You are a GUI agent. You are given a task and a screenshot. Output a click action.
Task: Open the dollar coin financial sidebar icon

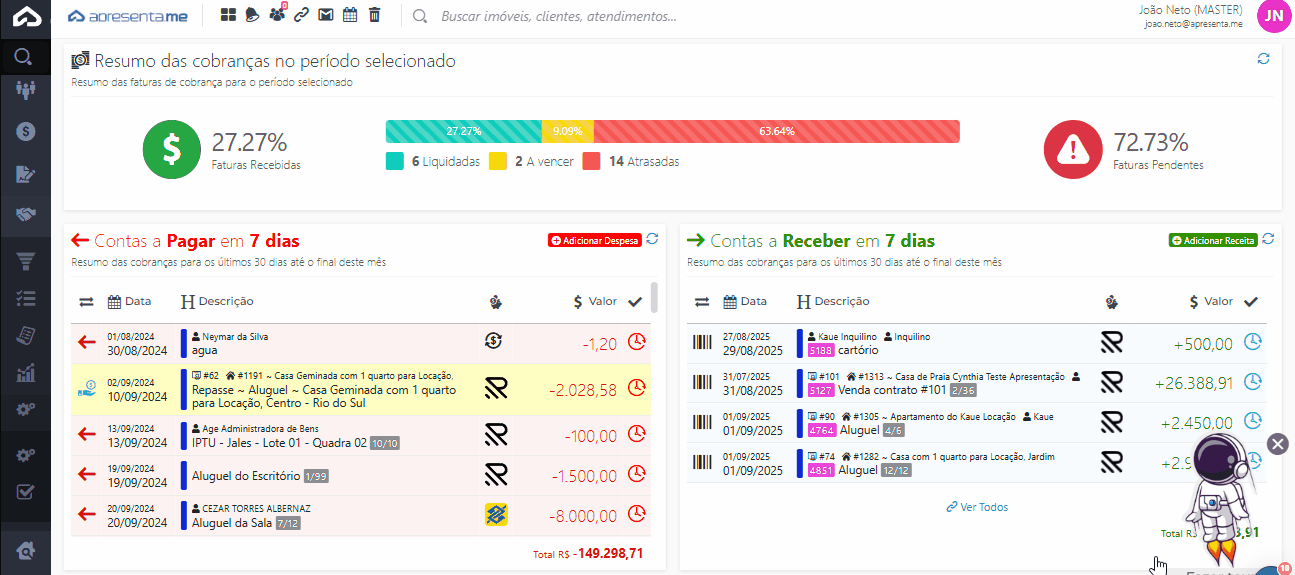[26, 131]
